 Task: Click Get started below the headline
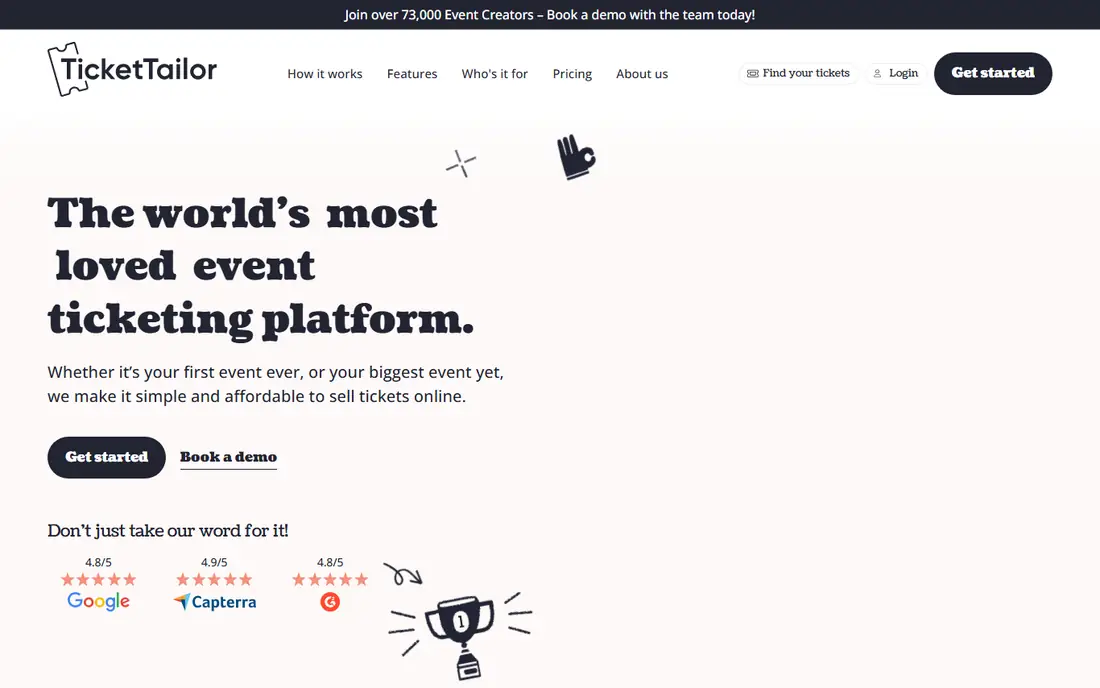point(107,457)
